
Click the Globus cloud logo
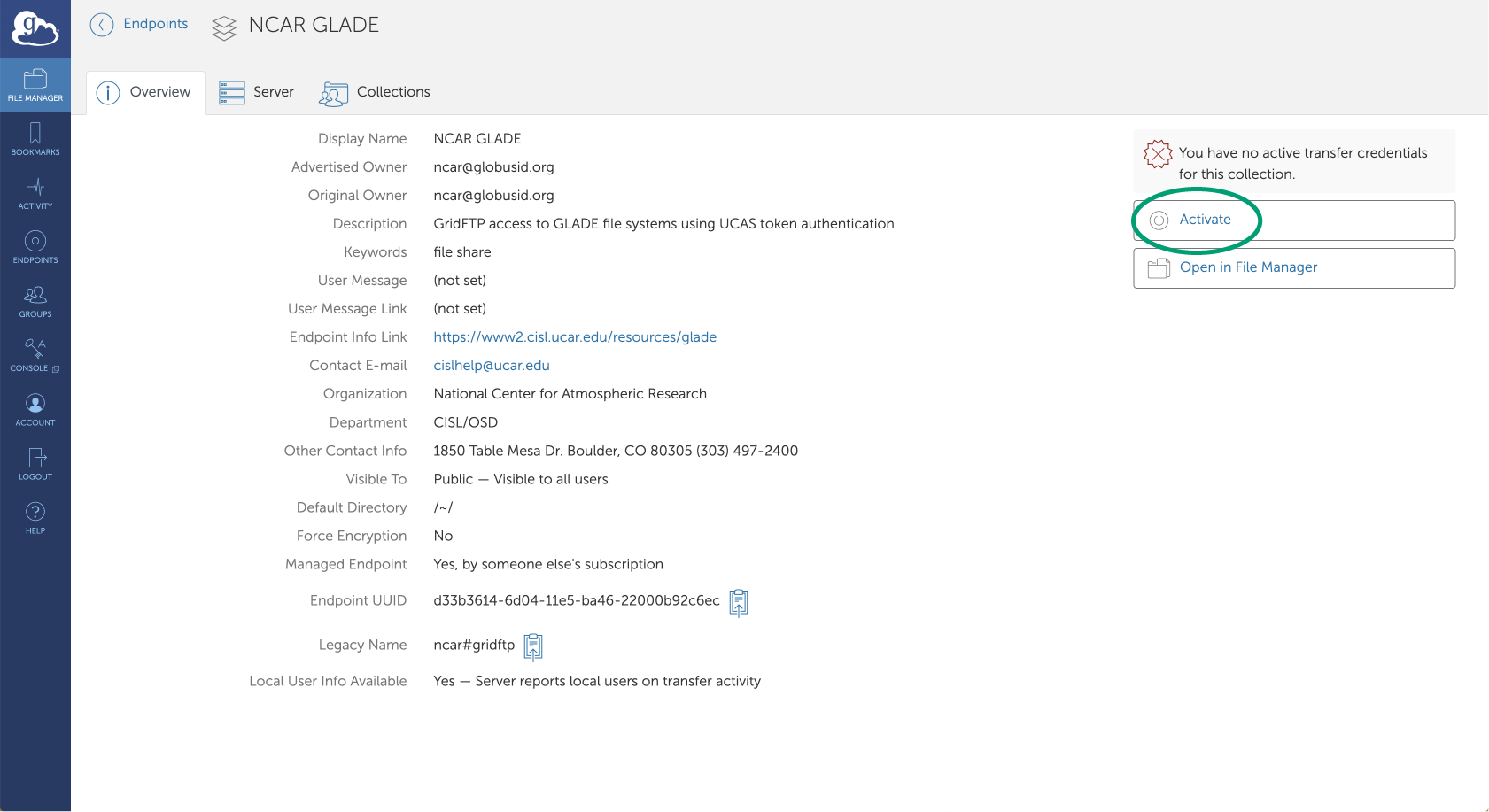tap(35, 28)
